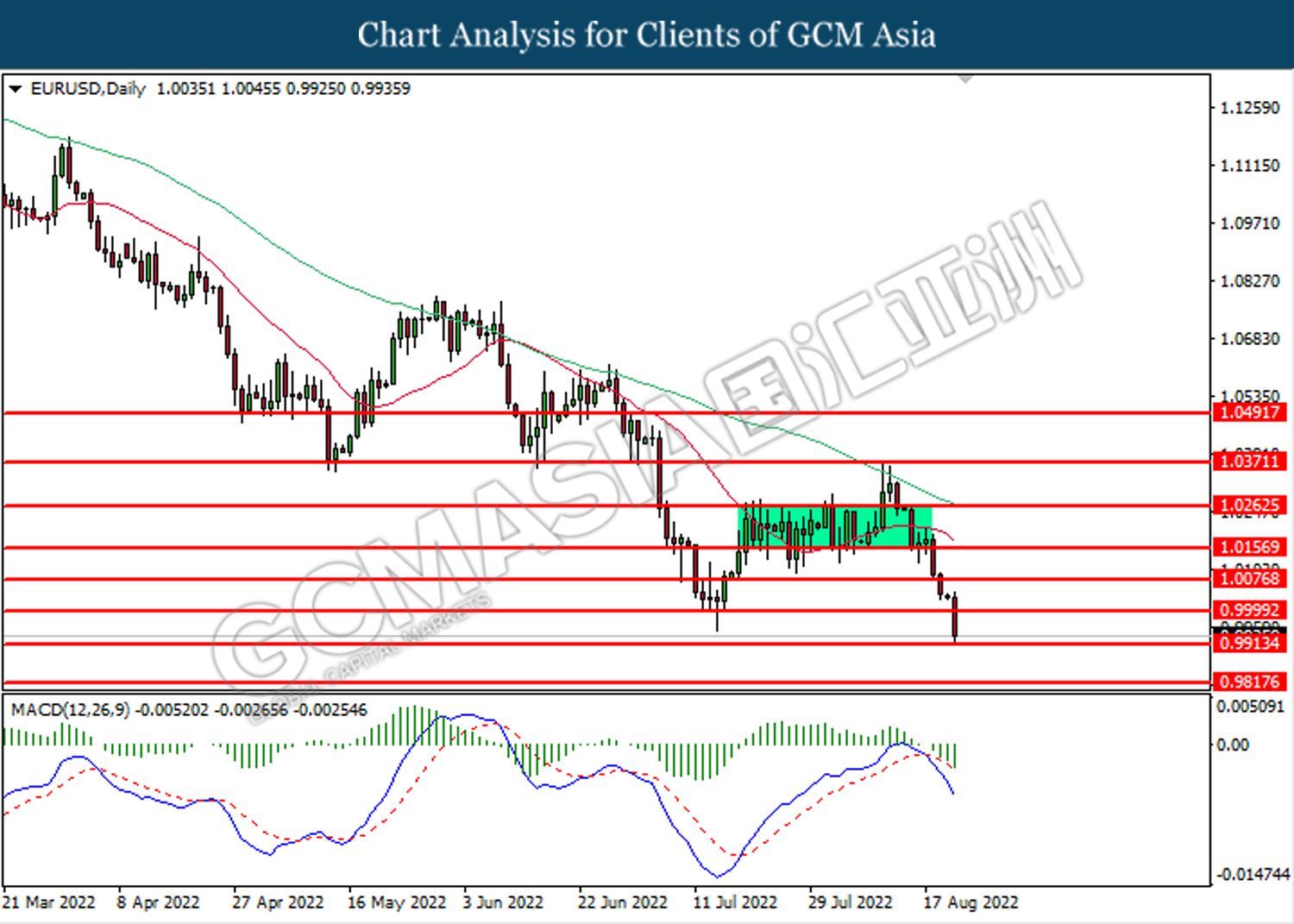The image size is (1294, 924).
Task: Click the 1.11150 price axis value
Action: pyautogui.click(x=1250, y=166)
